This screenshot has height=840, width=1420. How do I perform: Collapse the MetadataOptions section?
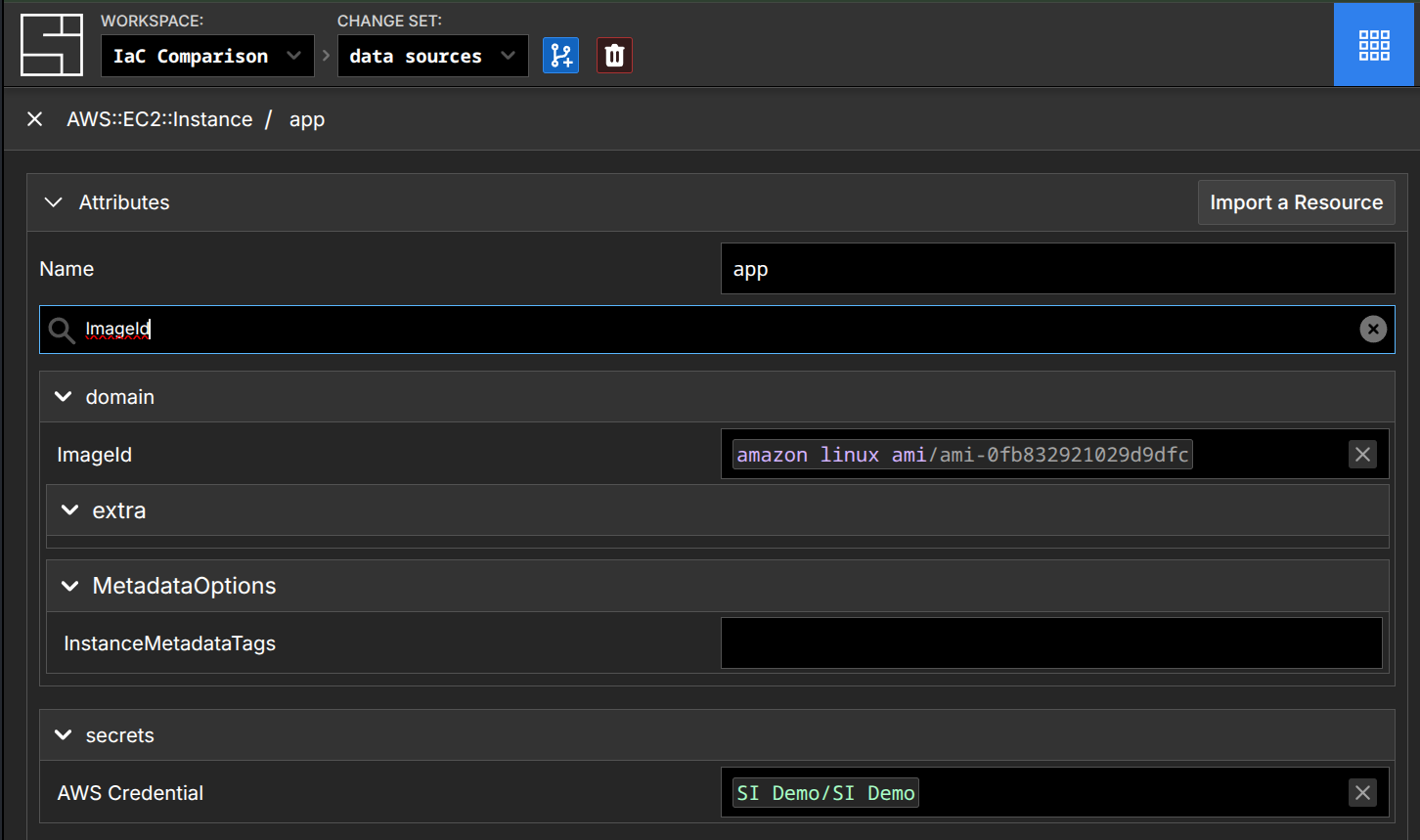[69, 586]
